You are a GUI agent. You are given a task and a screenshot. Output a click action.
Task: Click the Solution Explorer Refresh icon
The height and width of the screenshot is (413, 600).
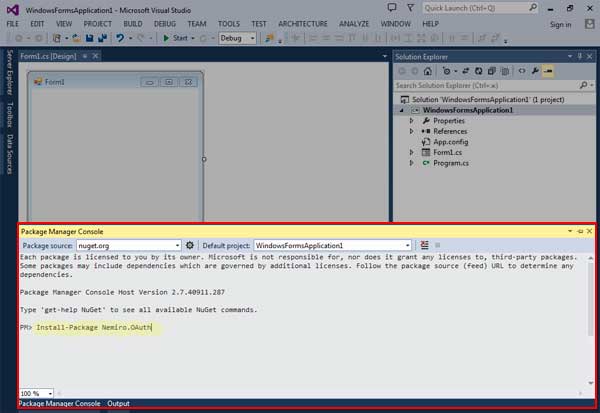pos(479,71)
